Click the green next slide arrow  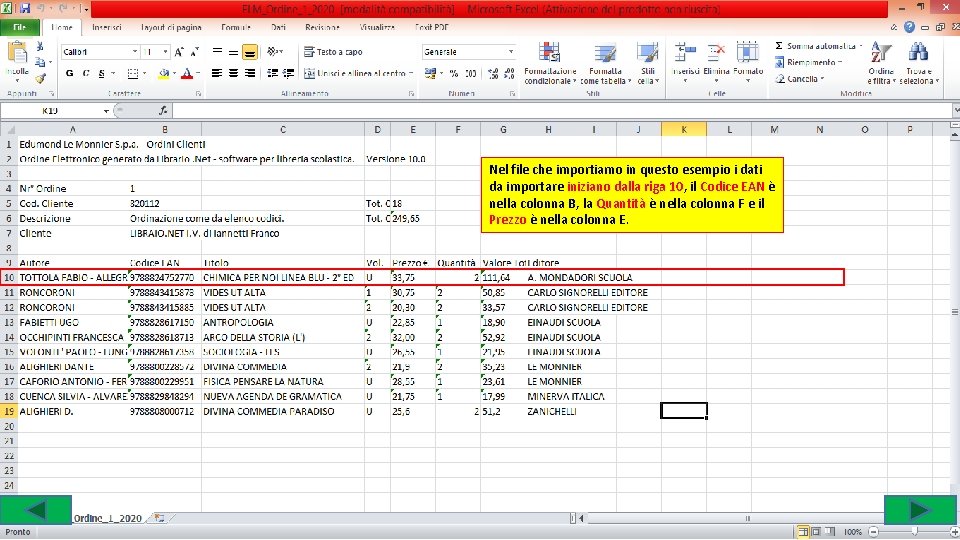pos(920,509)
